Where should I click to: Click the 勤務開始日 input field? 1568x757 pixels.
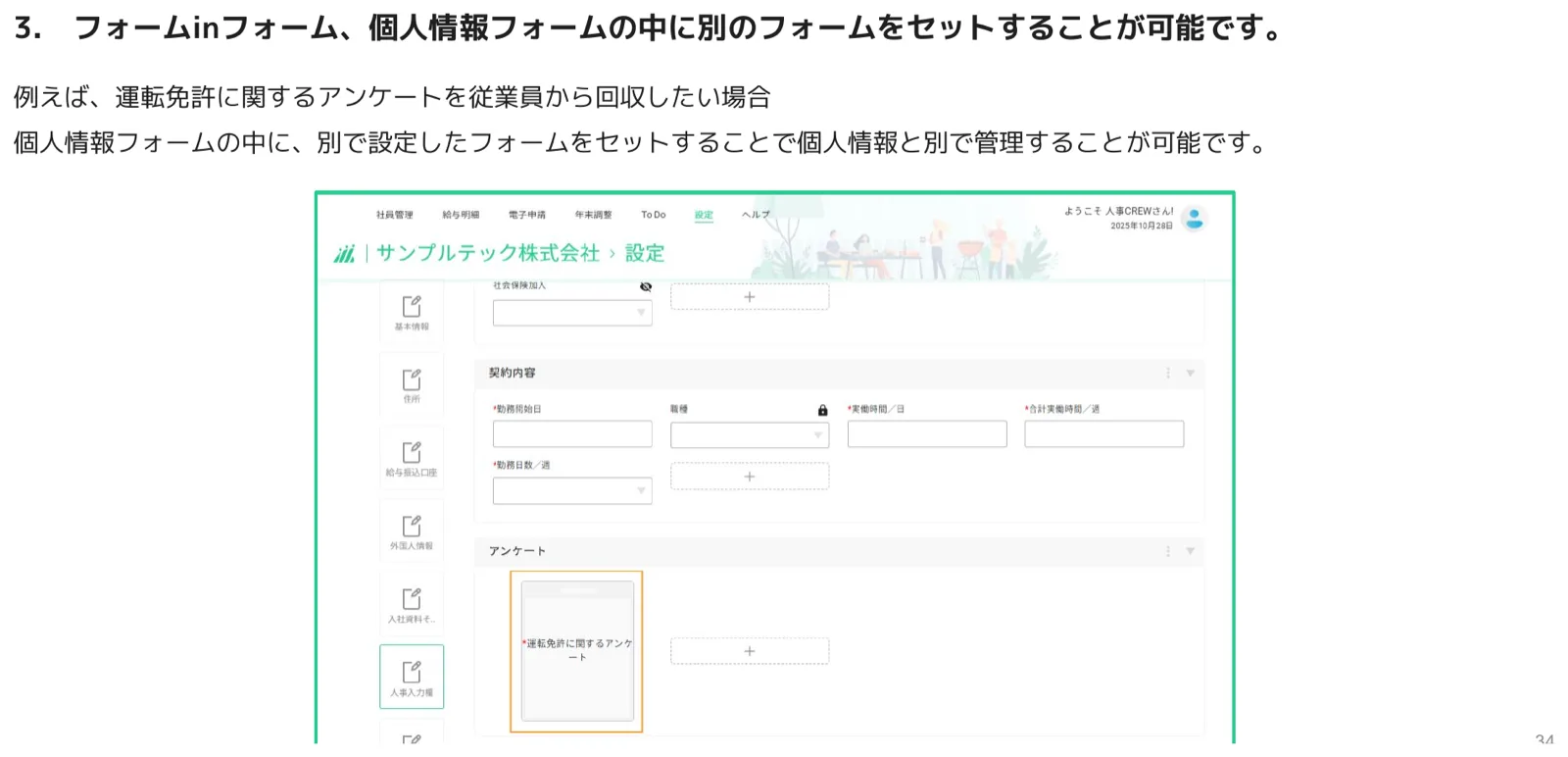(572, 434)
